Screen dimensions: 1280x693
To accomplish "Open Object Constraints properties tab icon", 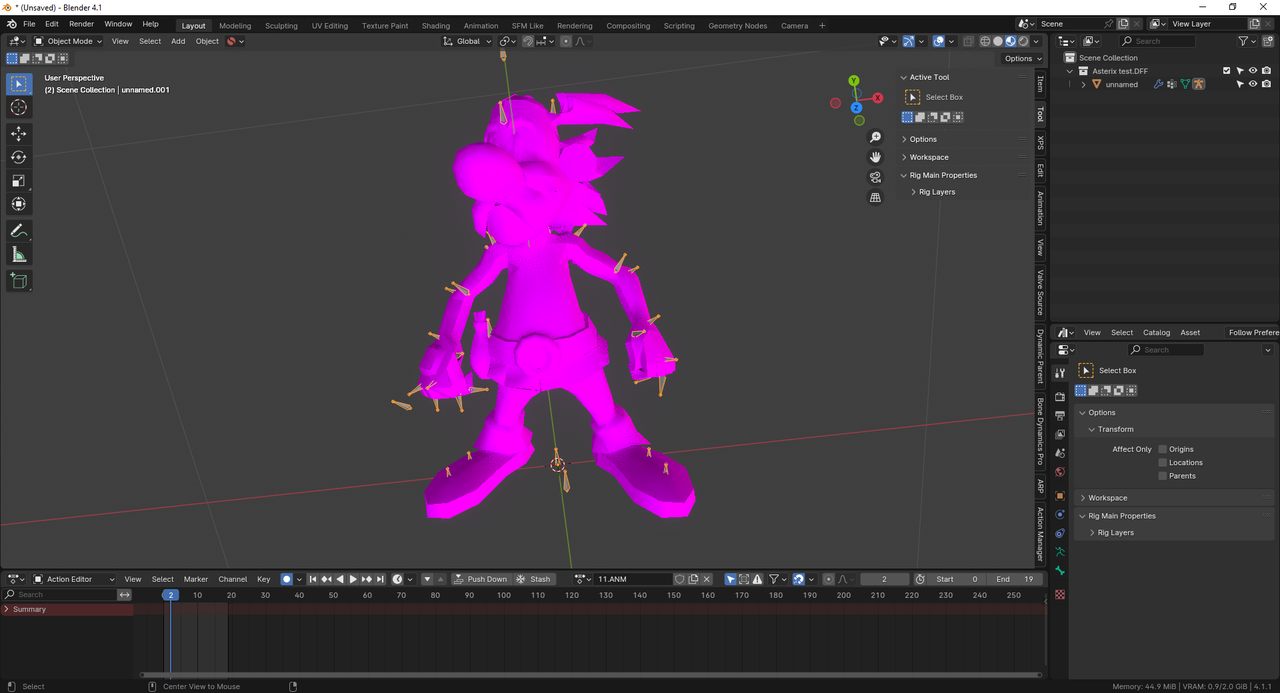I will click(1060, 533).
